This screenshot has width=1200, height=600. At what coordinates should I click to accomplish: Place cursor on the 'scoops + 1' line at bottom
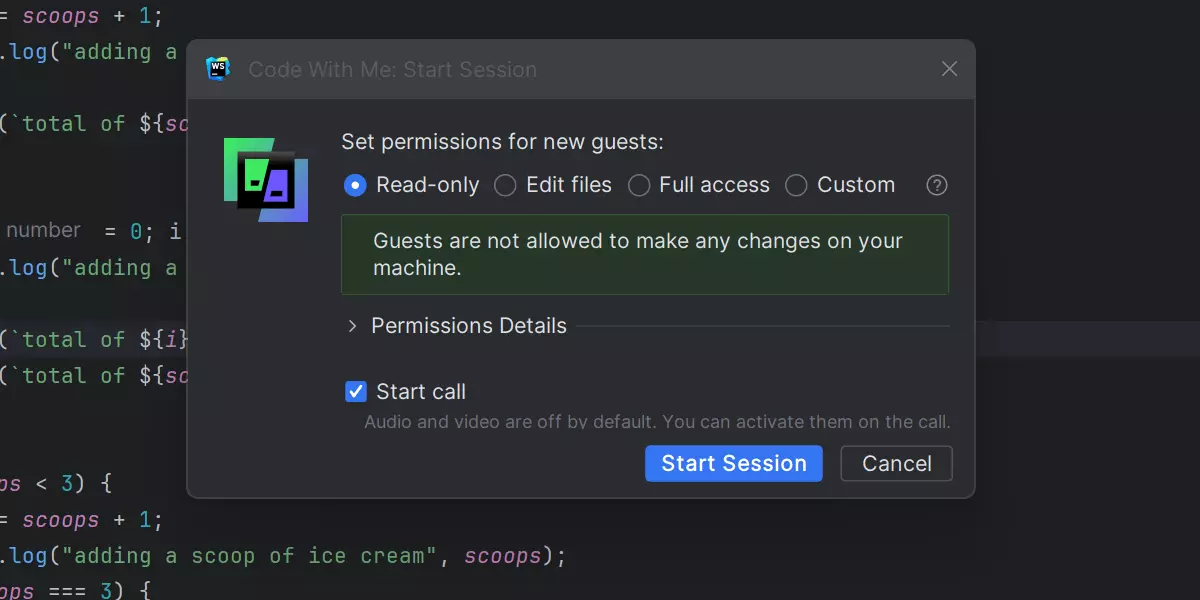click(x=90, y=520)
